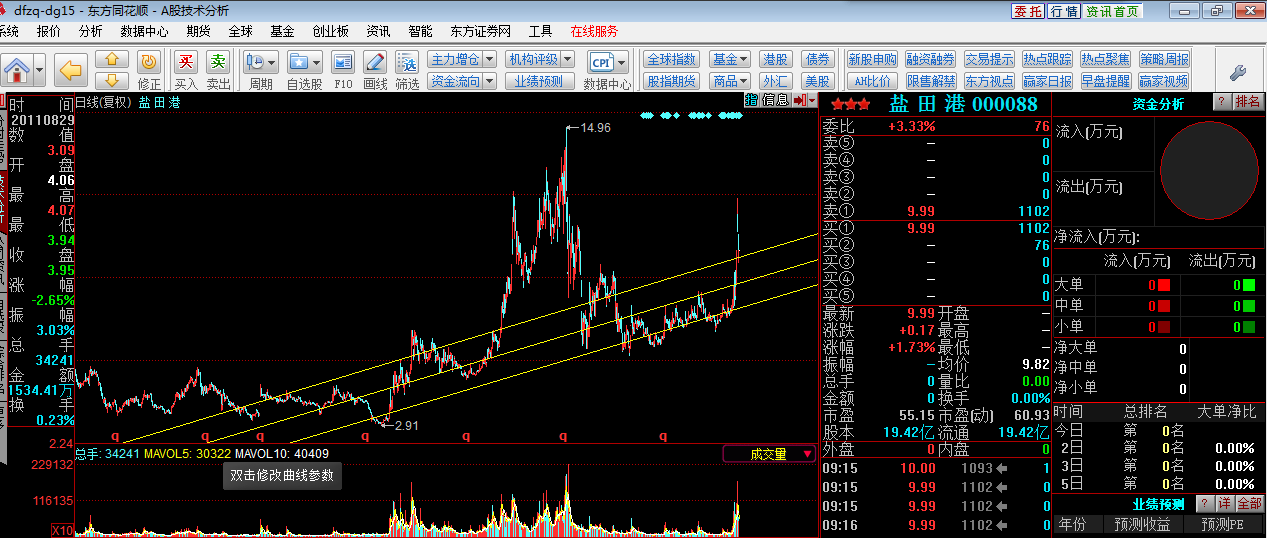This screenshot has height=538, width=1267.
Task: Open the 报价 menu
Action: [x=48, y=31]
